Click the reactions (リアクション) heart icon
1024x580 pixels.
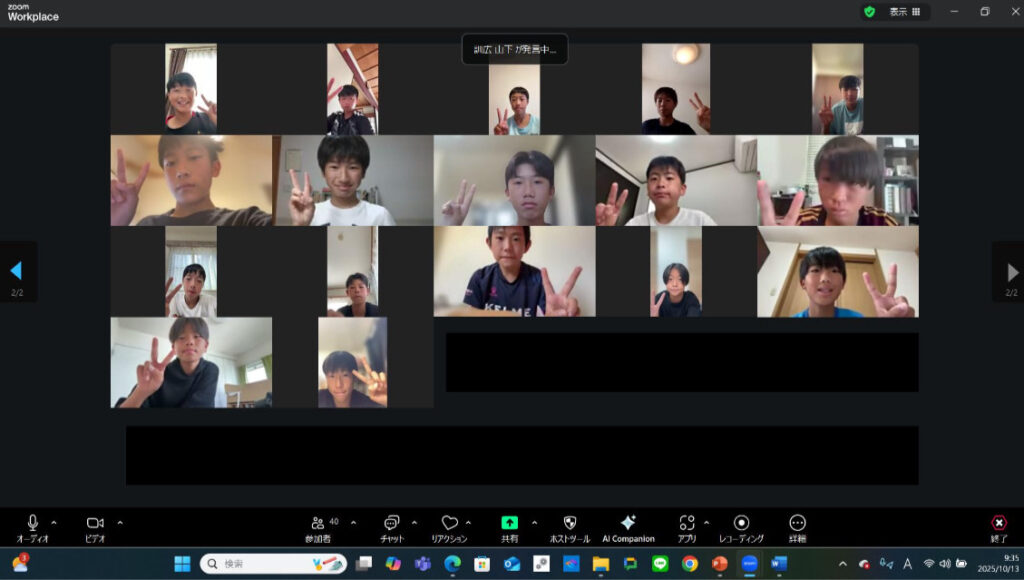[449, 524]
